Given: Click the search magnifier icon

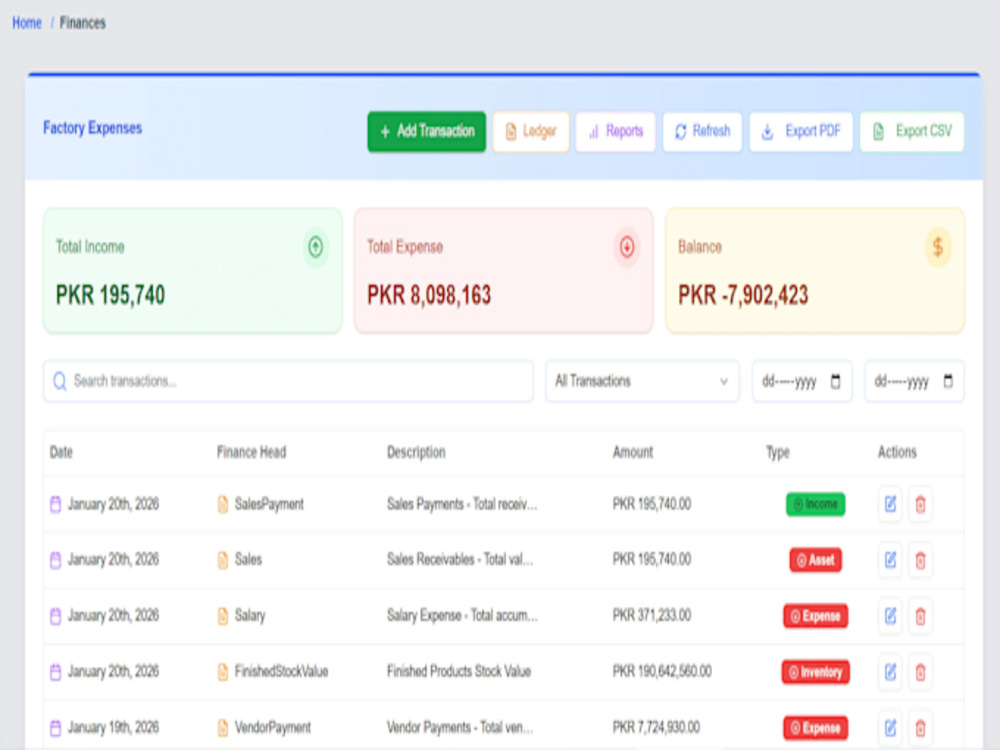Looking at the screenshot, I should [x=60, y=381].
